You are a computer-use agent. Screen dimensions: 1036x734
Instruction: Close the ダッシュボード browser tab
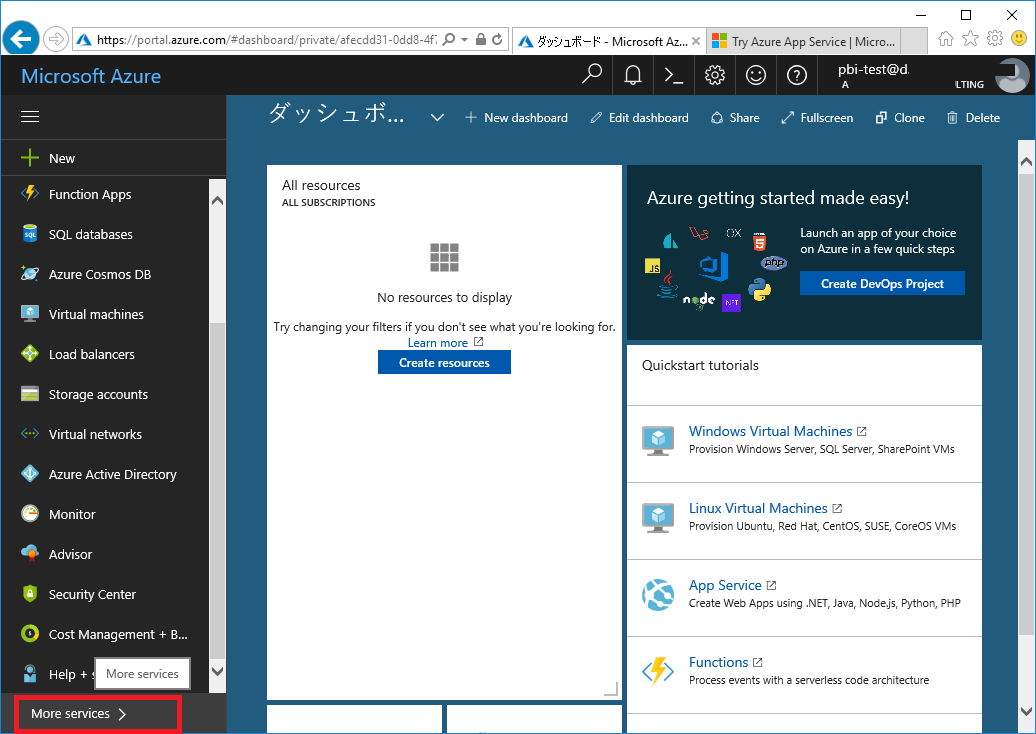click(696, 42)
